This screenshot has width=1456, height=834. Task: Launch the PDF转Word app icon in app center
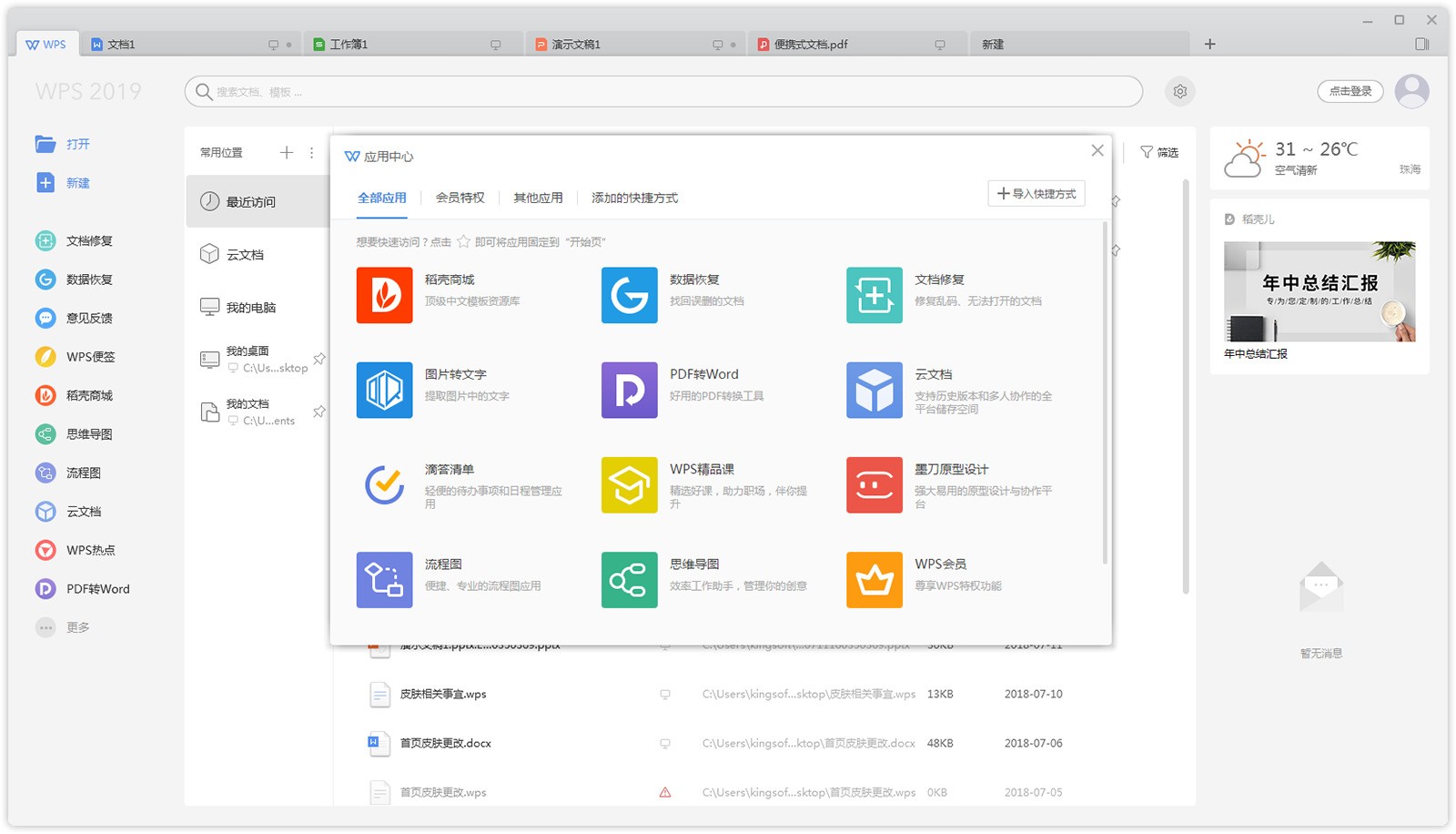[629, 390]
